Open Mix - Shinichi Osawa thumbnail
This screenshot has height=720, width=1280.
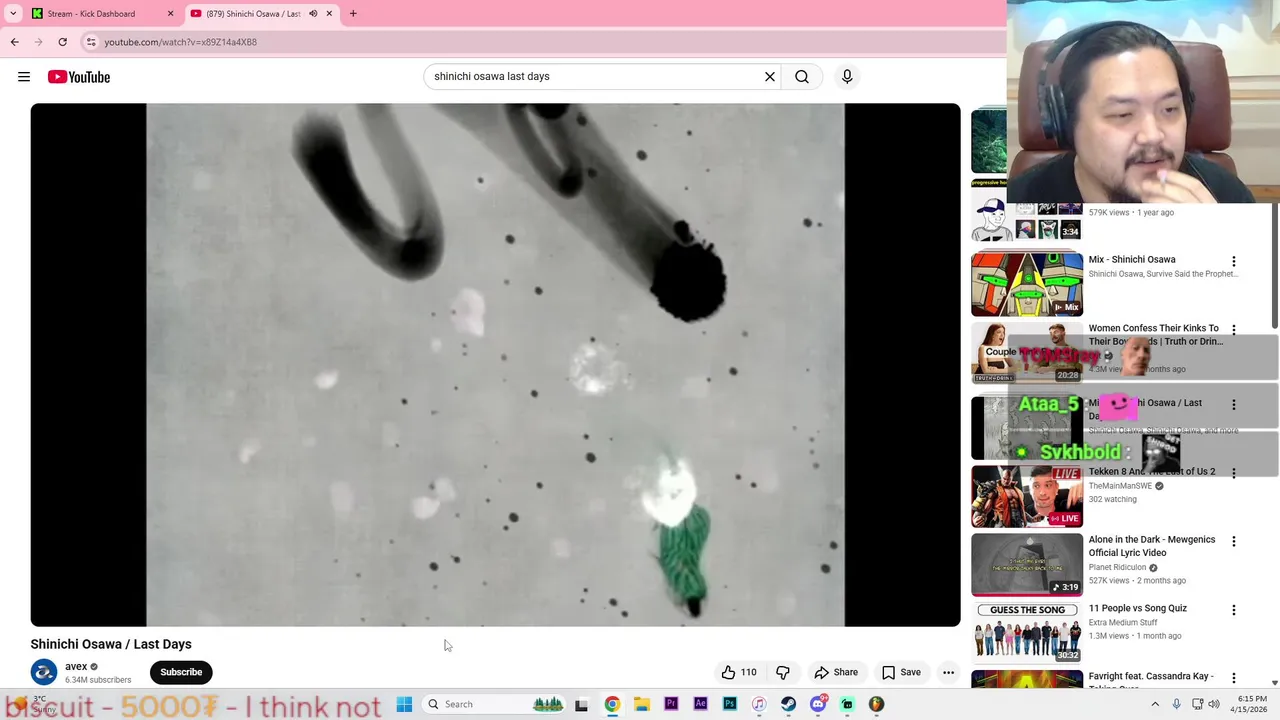(x=1027, y=284)
